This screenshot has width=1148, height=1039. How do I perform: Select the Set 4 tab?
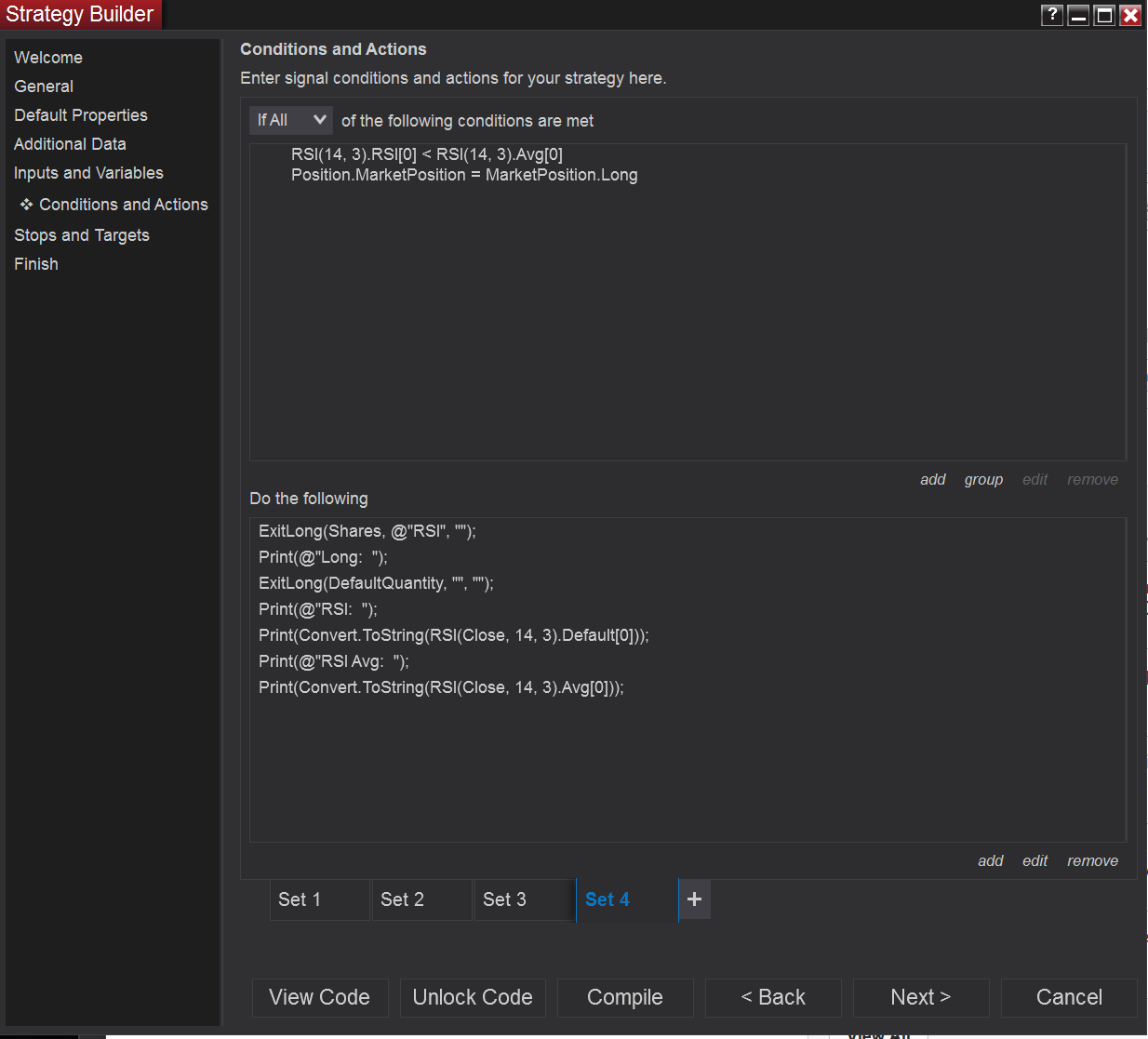click(626, 899)
